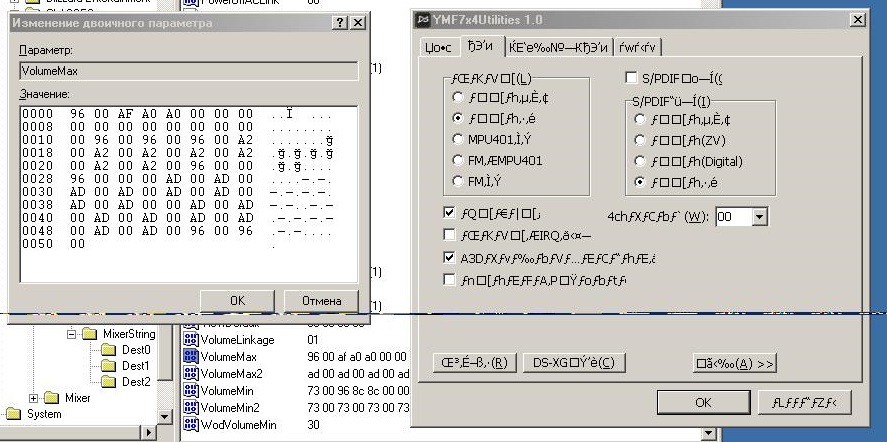This screenshot has height=442, width=887.
Task: Open the 4ch (W) combo box dropdown
Action: click(759, 217)
